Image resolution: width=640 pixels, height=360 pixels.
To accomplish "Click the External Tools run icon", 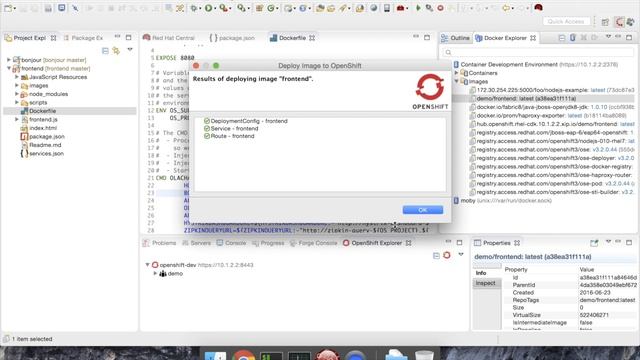I will (x=223, y=8).
